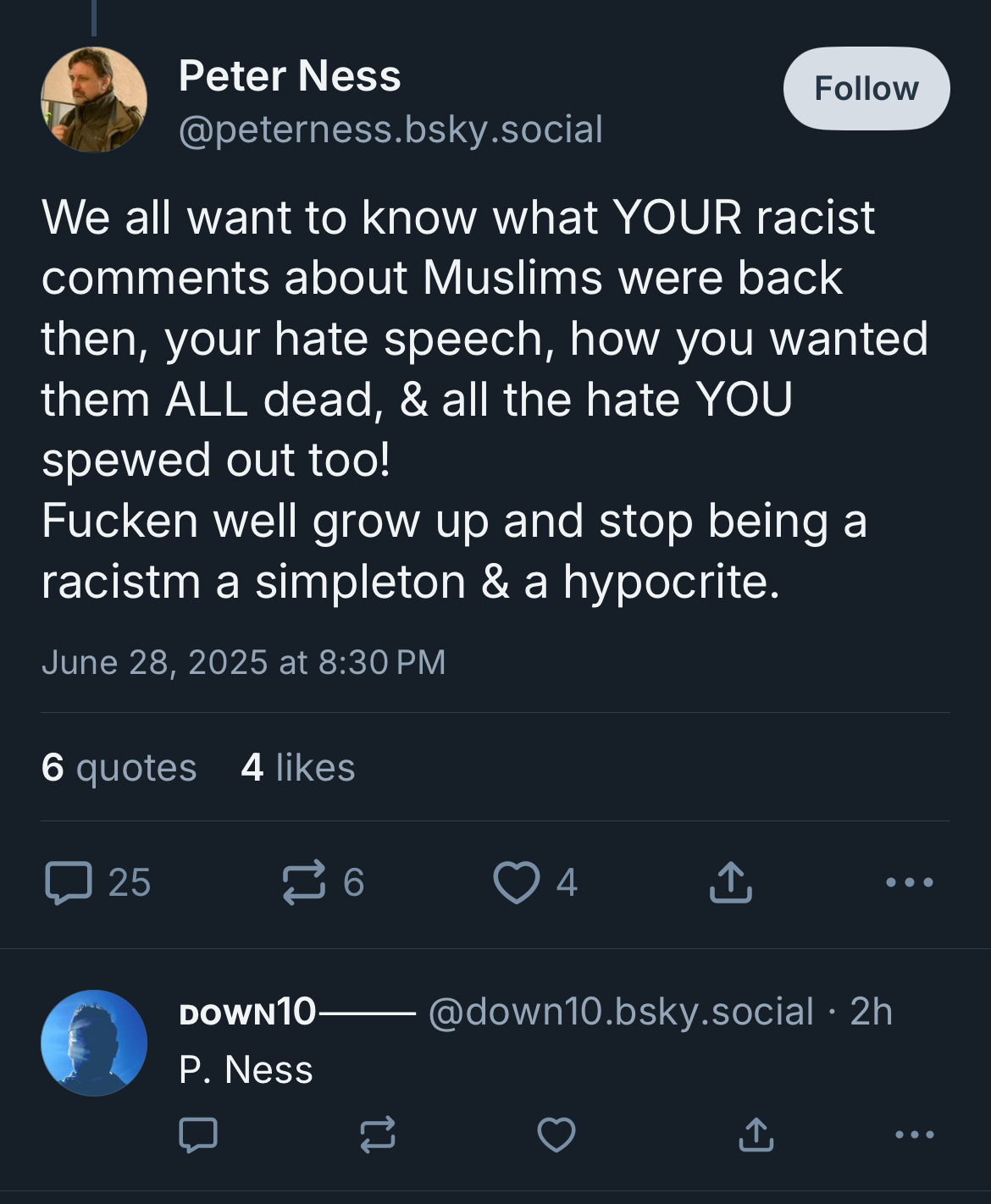Like the down10 reply "P. Ness"
This screenshot has height=1204, width=991.
pyautogui.click(x=556, y=1135)
